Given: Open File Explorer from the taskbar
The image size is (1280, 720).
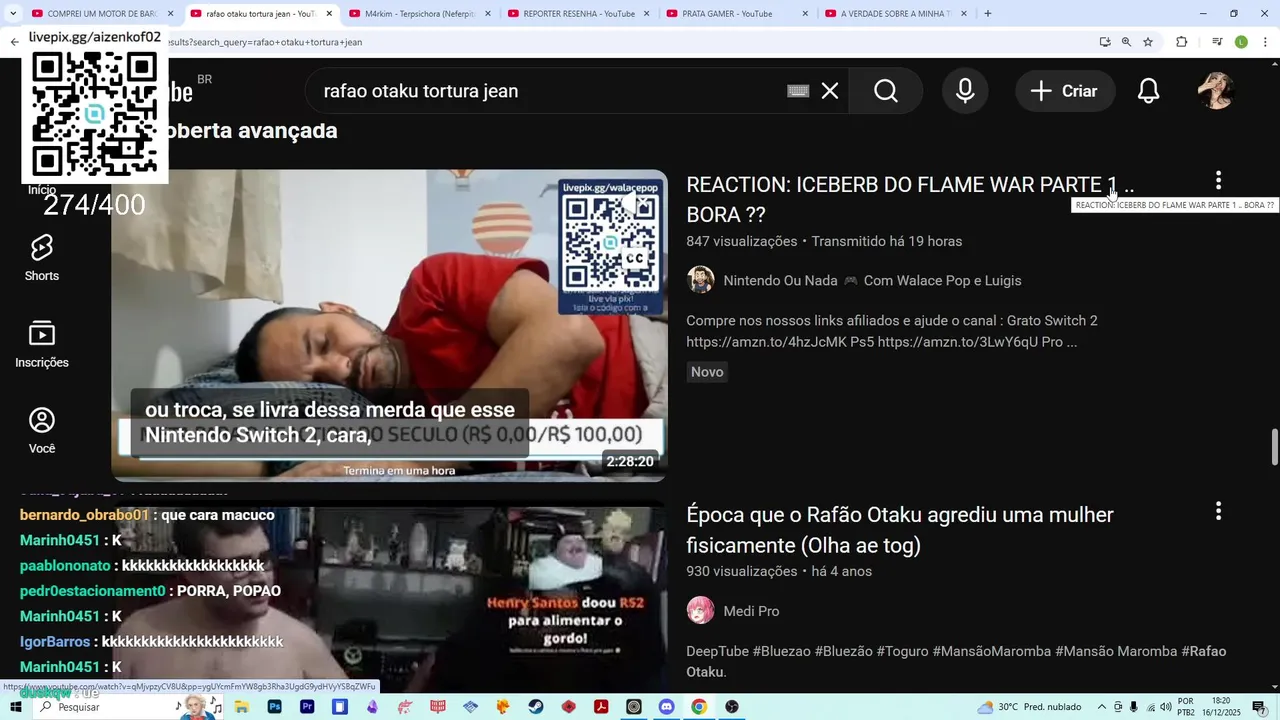Looking at the screenshot, I should tap(242, 707).
